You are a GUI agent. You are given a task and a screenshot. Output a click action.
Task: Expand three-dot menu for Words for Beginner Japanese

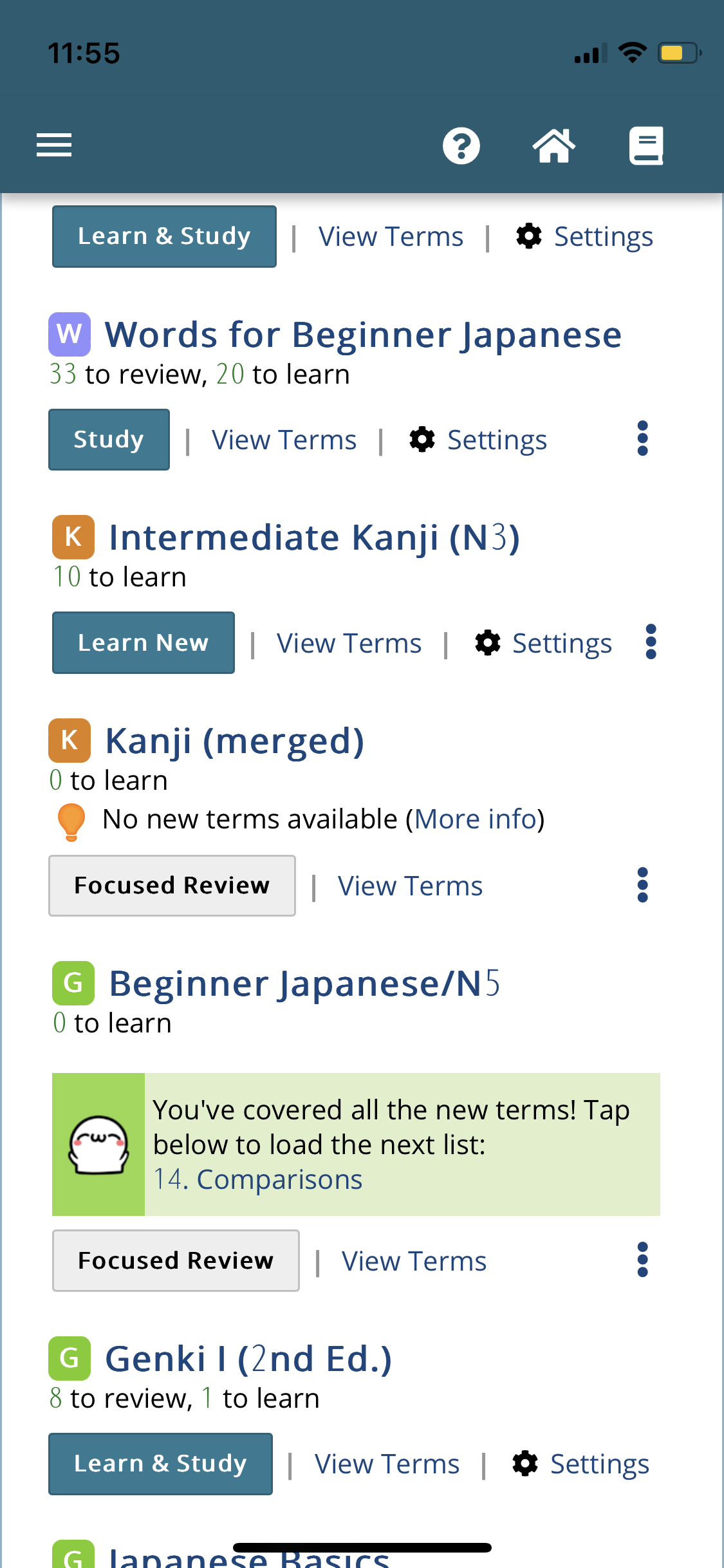point(642,439)
